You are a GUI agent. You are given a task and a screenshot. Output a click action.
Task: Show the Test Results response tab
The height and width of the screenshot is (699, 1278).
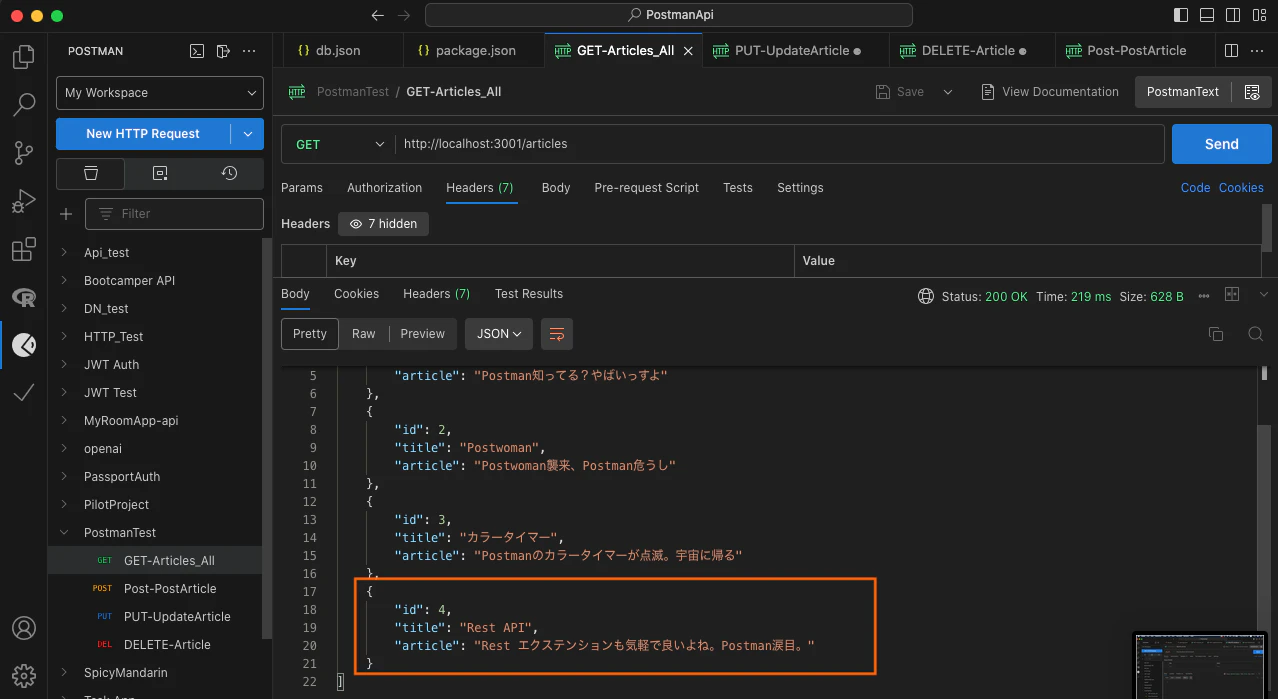[x=529, y=294]
